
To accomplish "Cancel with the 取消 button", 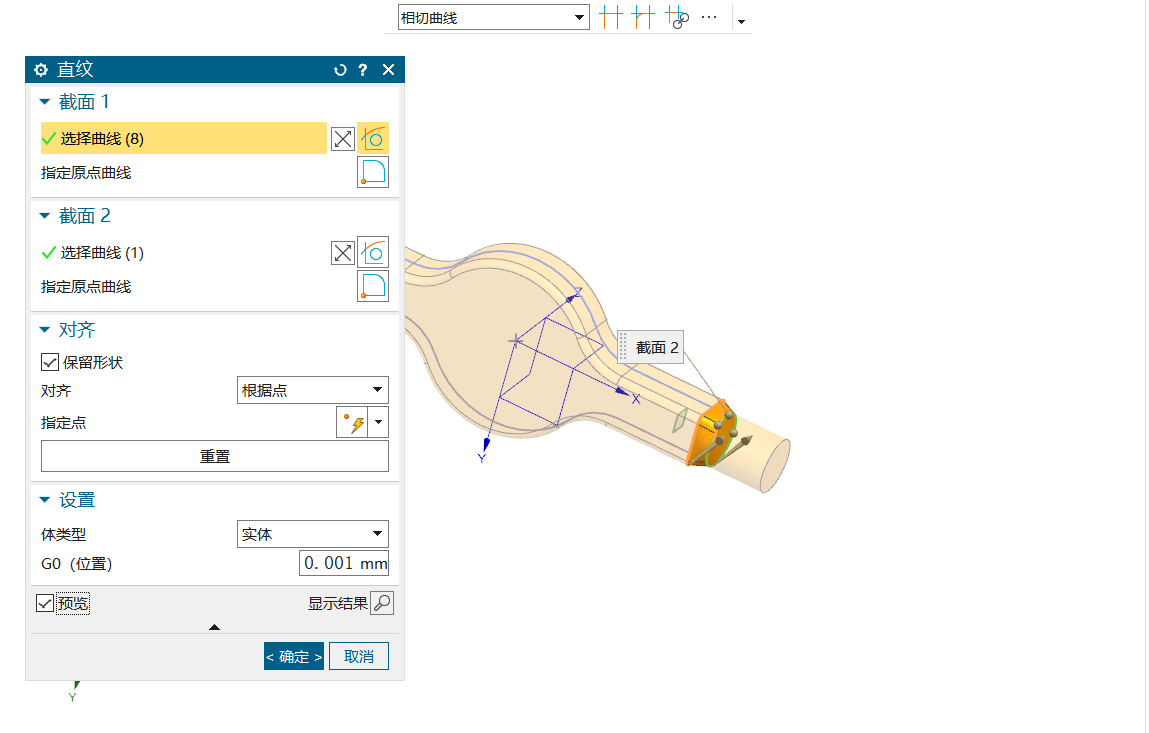I will point(359,656).
